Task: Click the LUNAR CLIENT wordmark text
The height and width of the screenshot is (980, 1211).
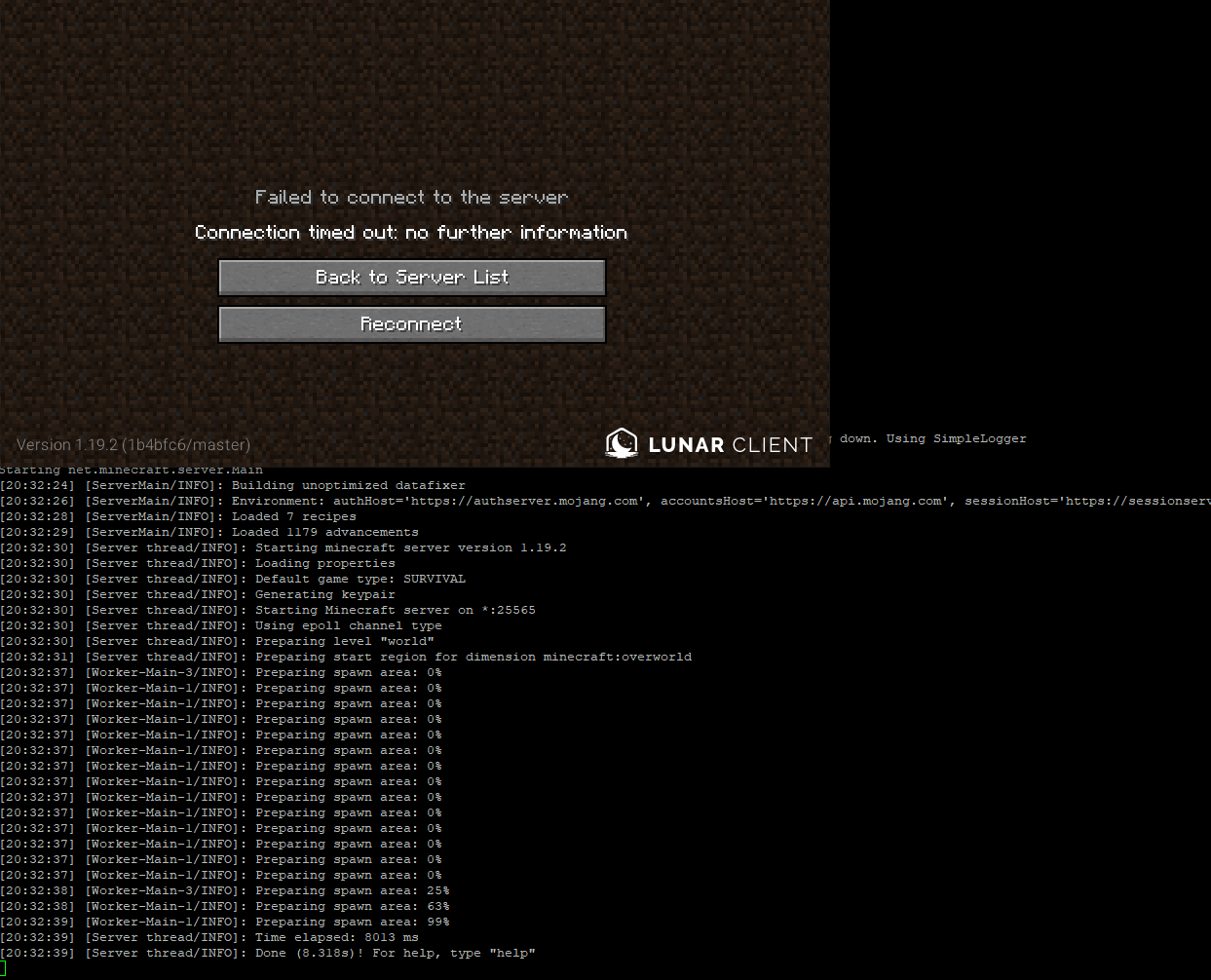Action: [x=730, y=445]
